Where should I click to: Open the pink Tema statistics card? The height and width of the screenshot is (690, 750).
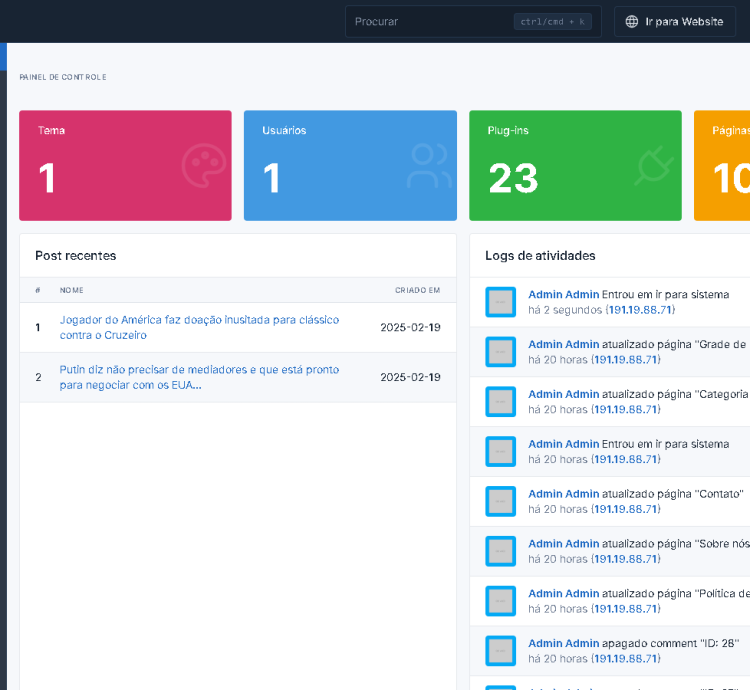coord(125,165)
